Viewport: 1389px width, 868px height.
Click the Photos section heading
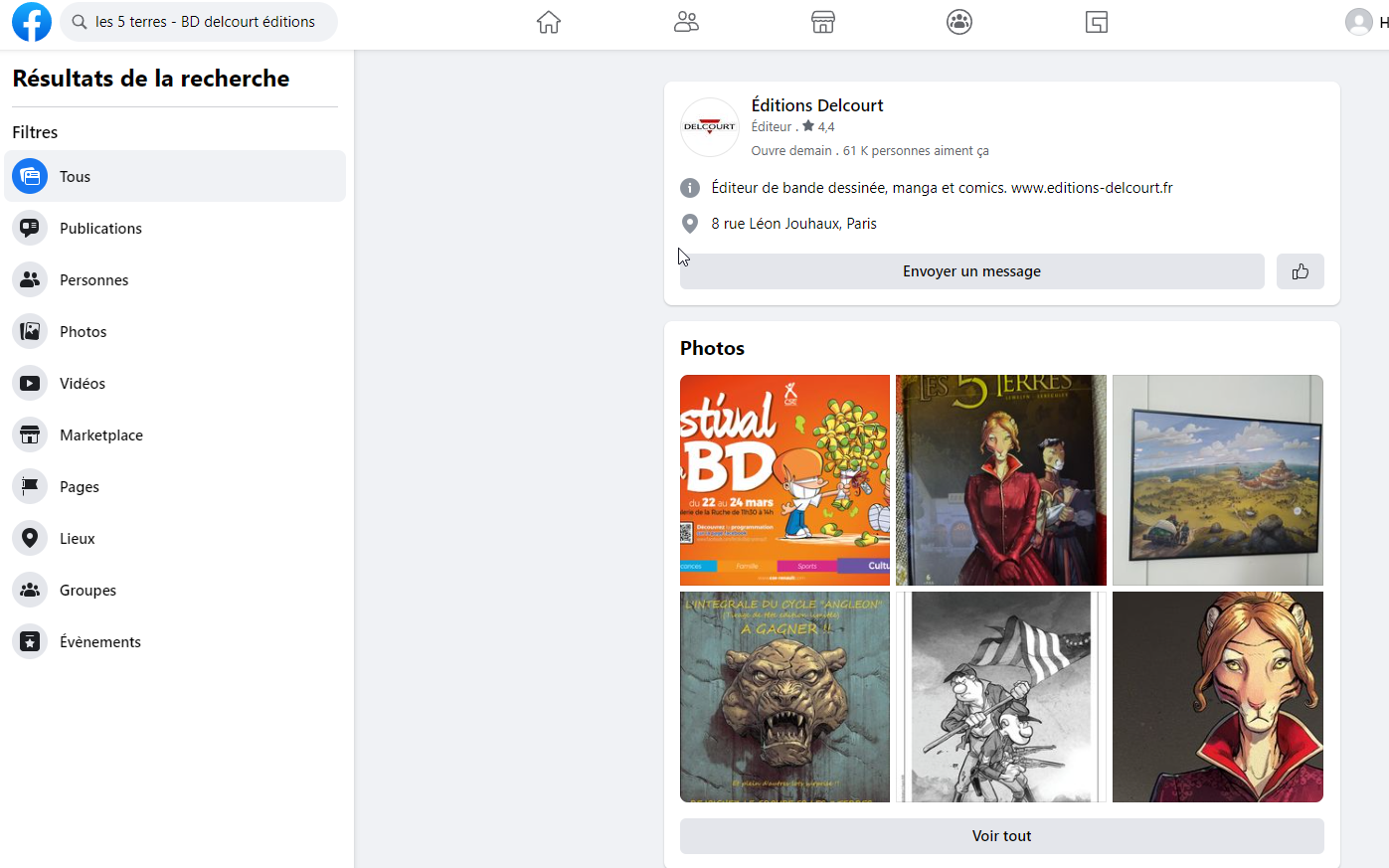pyautogui.click(x=712, y=348)
